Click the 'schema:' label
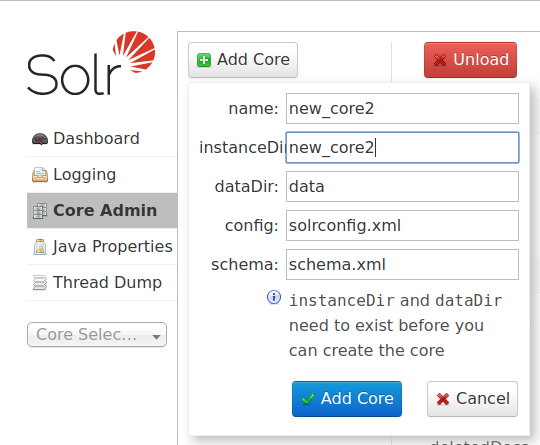 pos(245,265)
